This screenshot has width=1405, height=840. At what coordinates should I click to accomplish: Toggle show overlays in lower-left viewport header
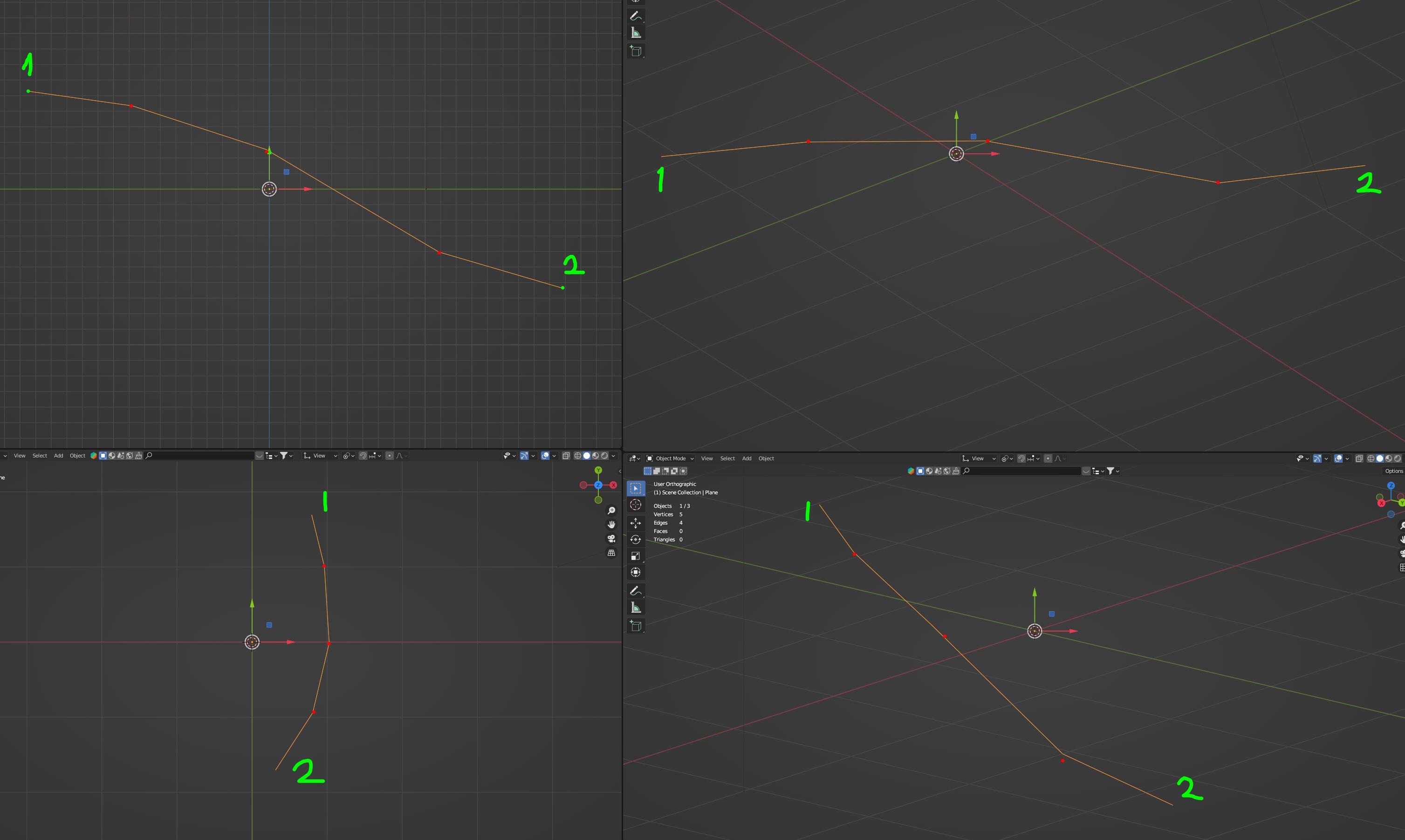[x=545, y=456]
